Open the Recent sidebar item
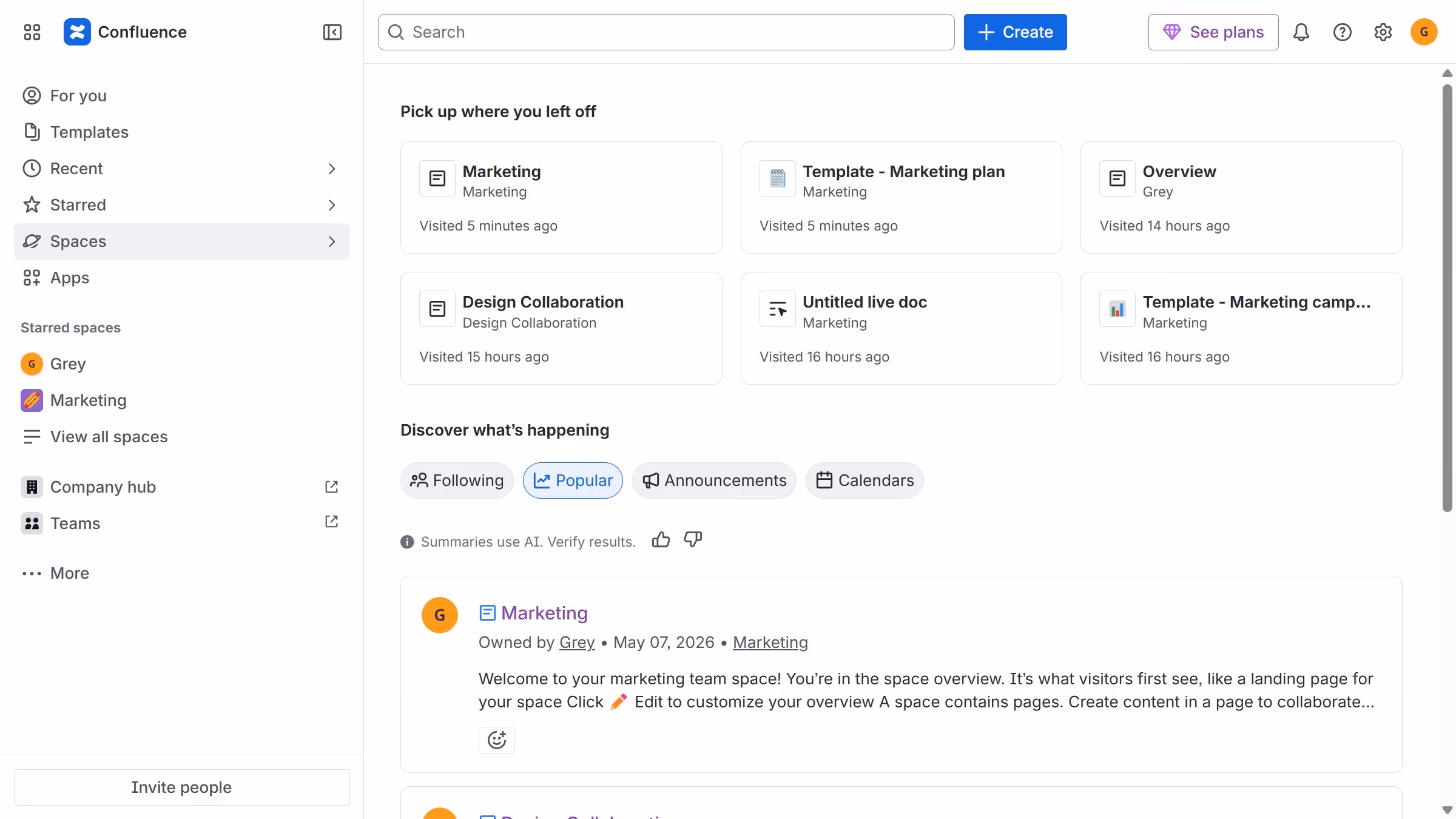 [x=182, y=169]
